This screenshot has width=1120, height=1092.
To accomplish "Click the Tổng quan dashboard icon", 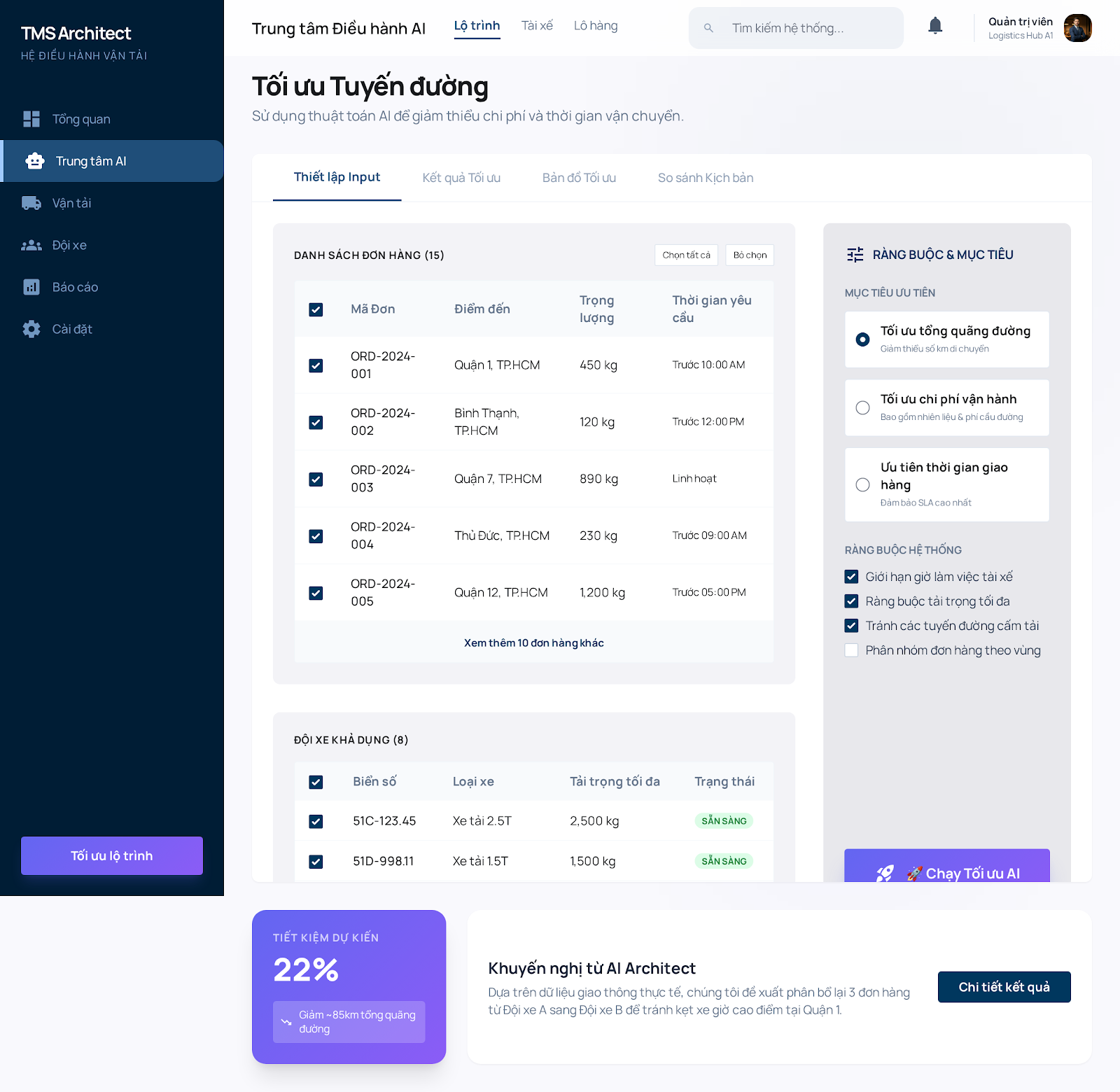I will [31, 119].
